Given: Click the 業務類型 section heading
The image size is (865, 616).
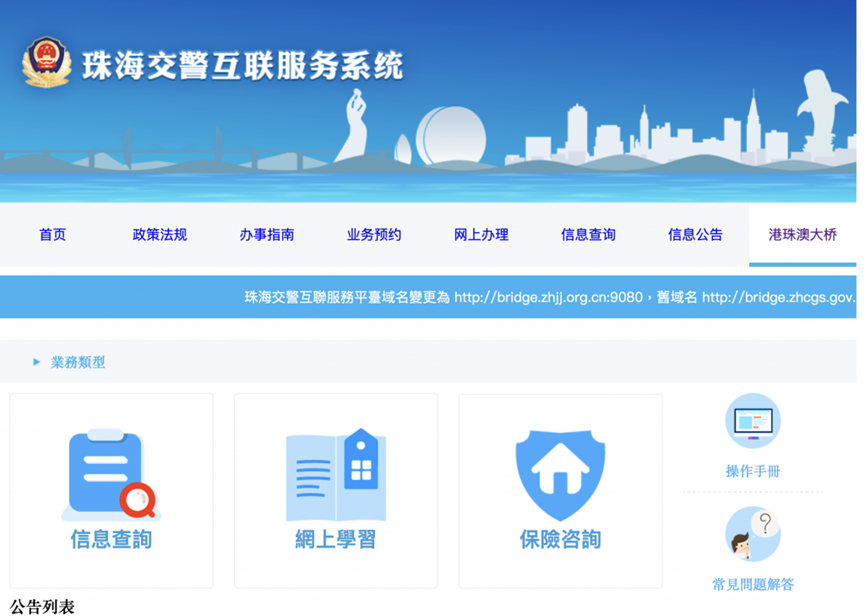Looking at the screenshot, I should (x=78, y=362).
